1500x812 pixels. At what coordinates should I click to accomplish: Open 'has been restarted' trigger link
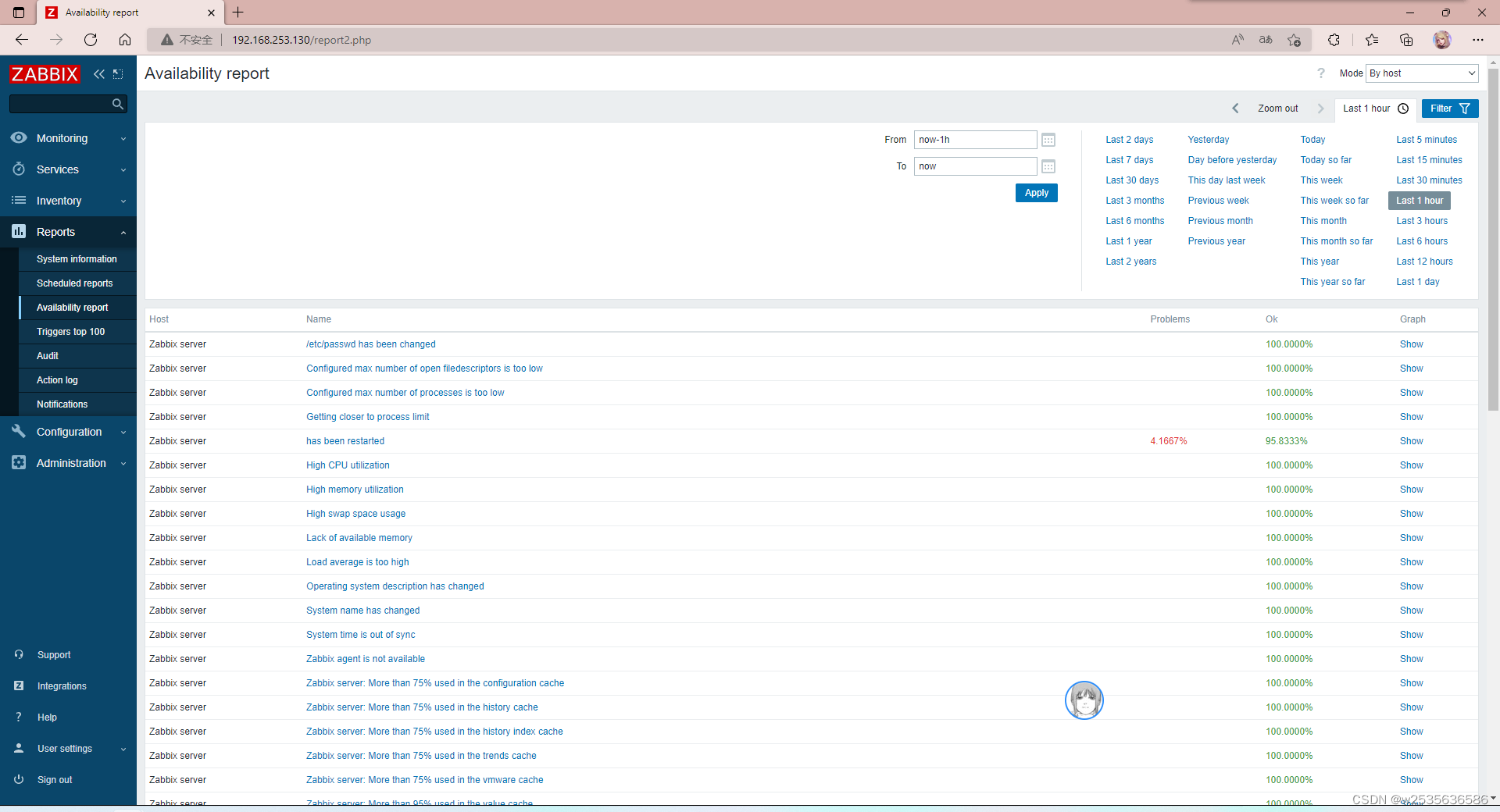[x=345, y=441]
